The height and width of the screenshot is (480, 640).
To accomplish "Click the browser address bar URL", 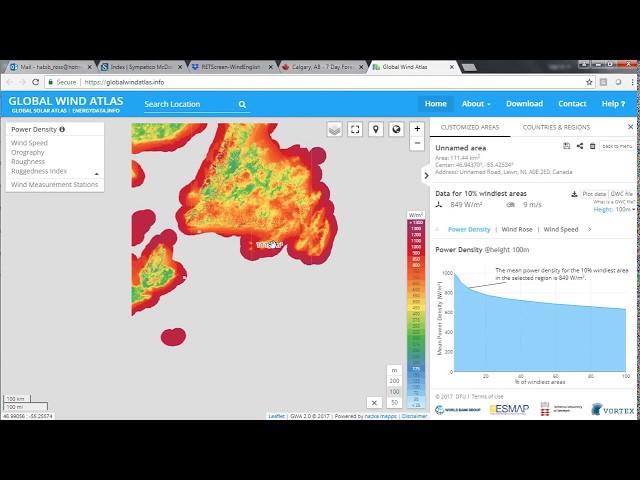I will point(124,82).
